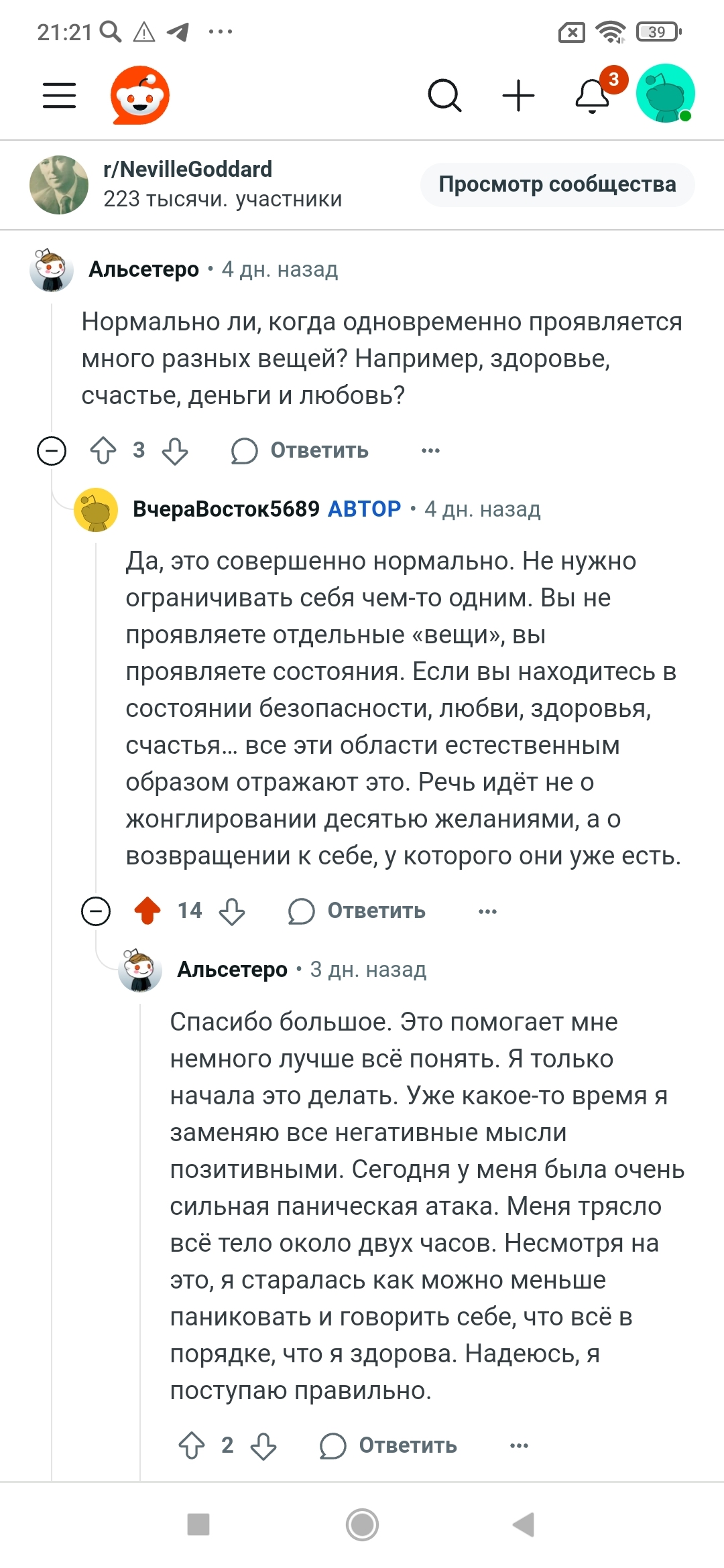Tap r/NevilleGoddard community avatar image

point(59,185)
